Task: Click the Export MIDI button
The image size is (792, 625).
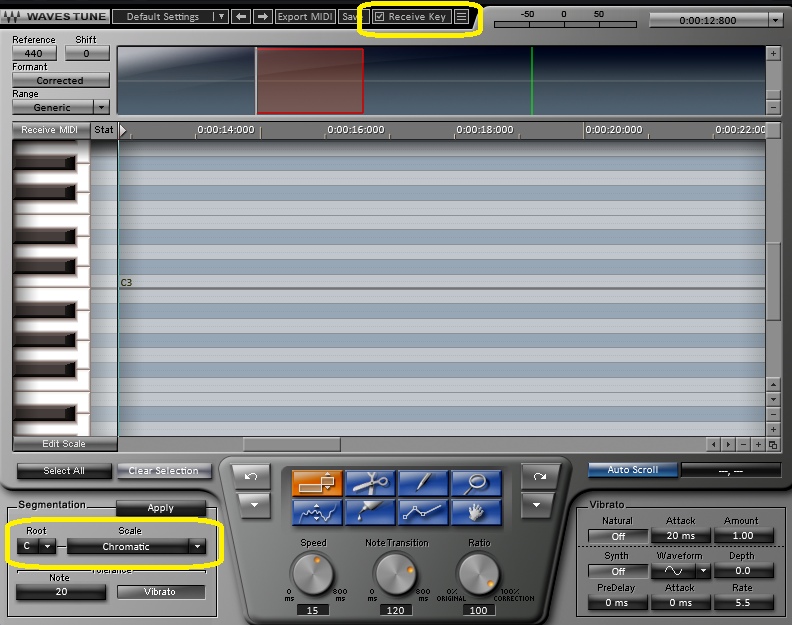Action: [305, 17]
